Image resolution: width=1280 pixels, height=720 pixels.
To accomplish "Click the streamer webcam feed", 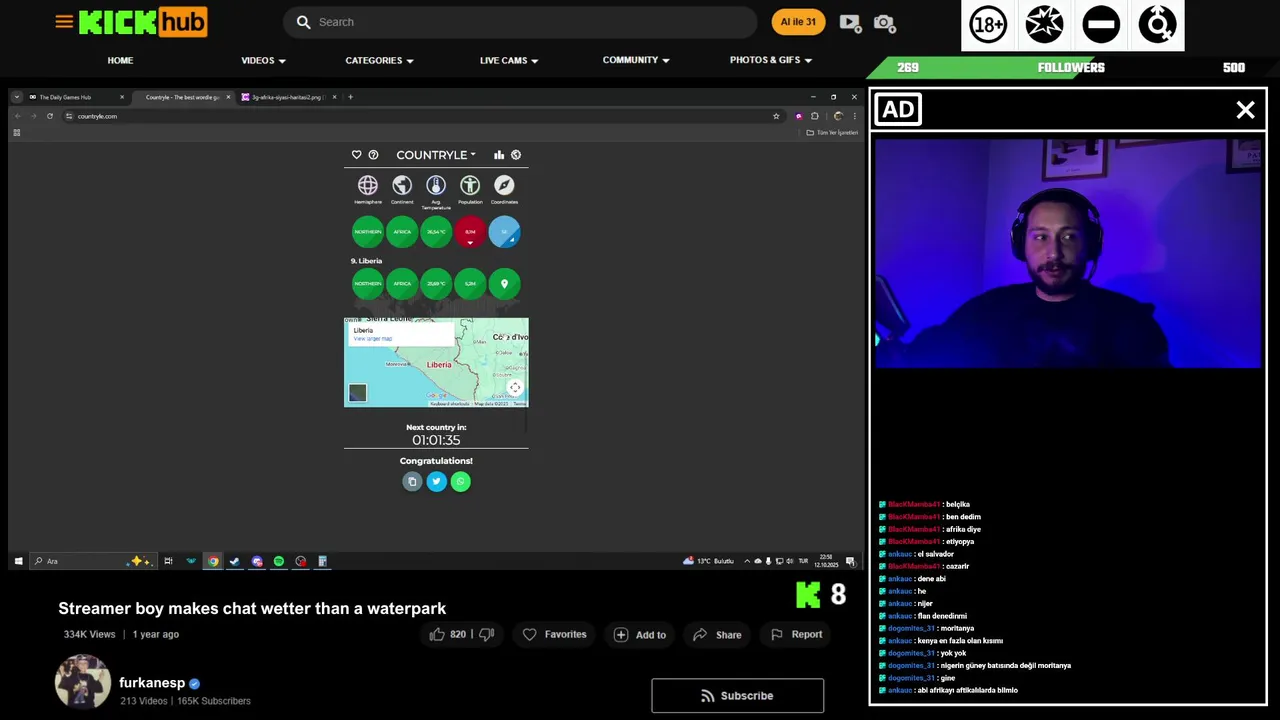I will point(1067,253).
